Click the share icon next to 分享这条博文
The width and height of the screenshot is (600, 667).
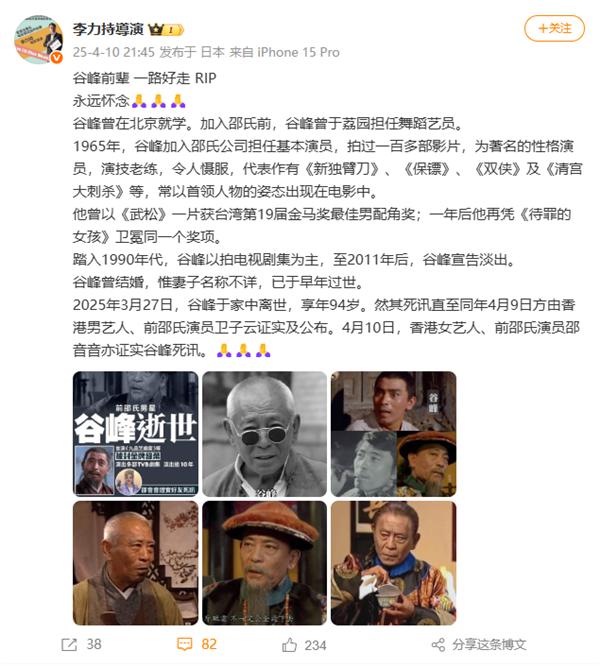[438, 644]
